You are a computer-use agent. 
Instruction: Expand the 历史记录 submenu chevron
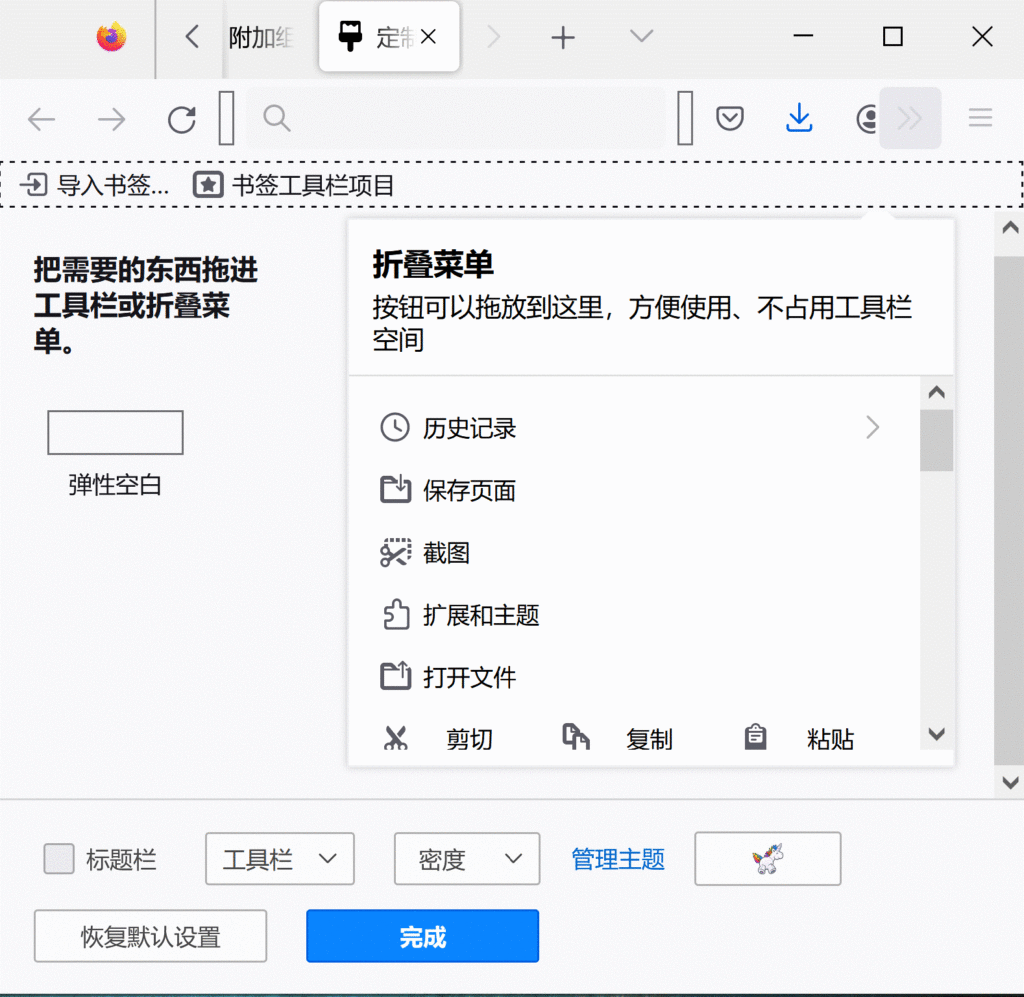[x=873, y=428]
